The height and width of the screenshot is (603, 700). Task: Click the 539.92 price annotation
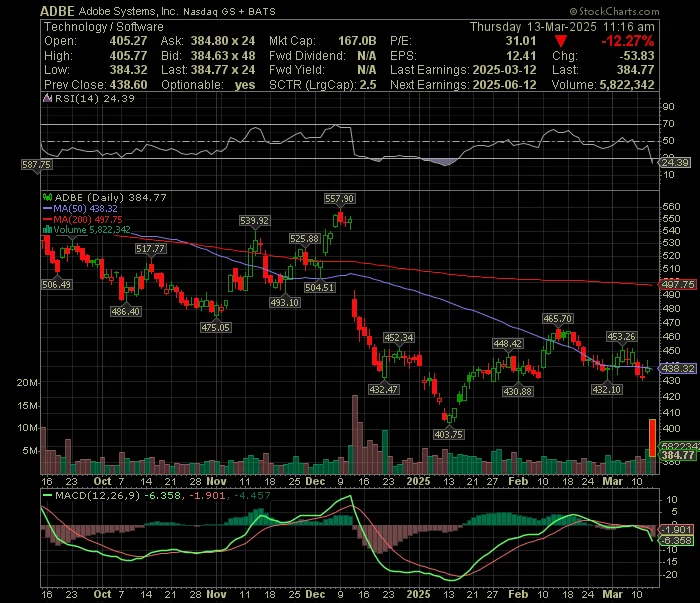pyautogui.click(x=254, y=220)
